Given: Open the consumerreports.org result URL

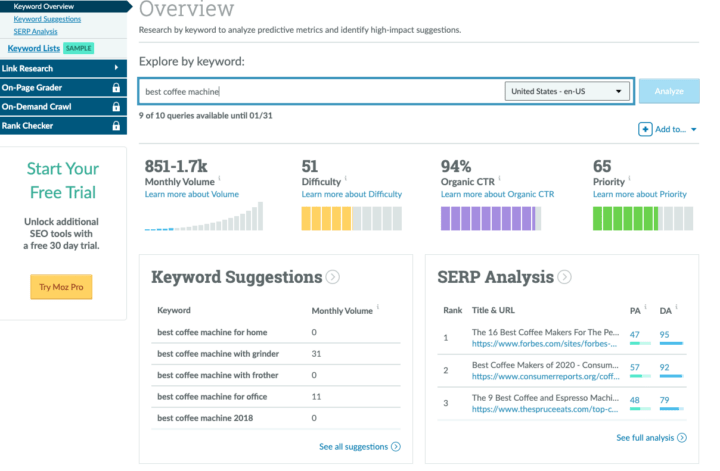Looking at the screenshot, I should coord(546,376).
